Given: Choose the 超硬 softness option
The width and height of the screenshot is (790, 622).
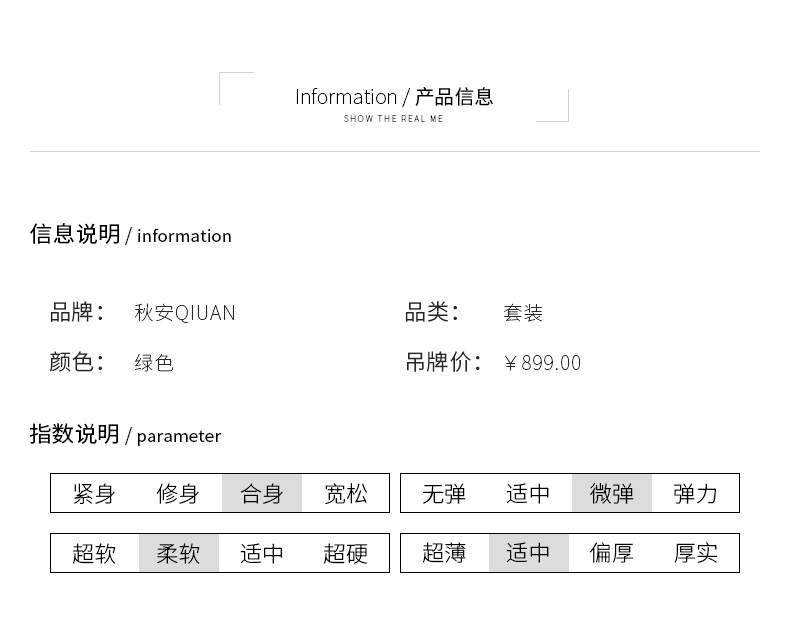Looking at the screenshot, I should (346, 553).
